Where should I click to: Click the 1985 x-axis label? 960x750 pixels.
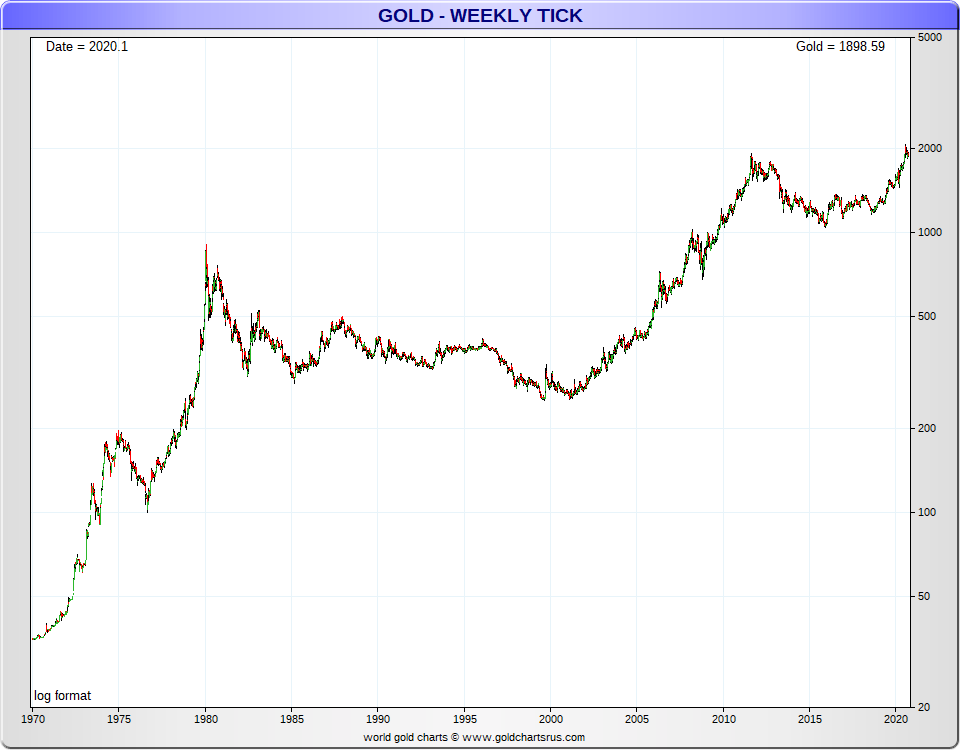pyautogui.click(x=291, y=719)
